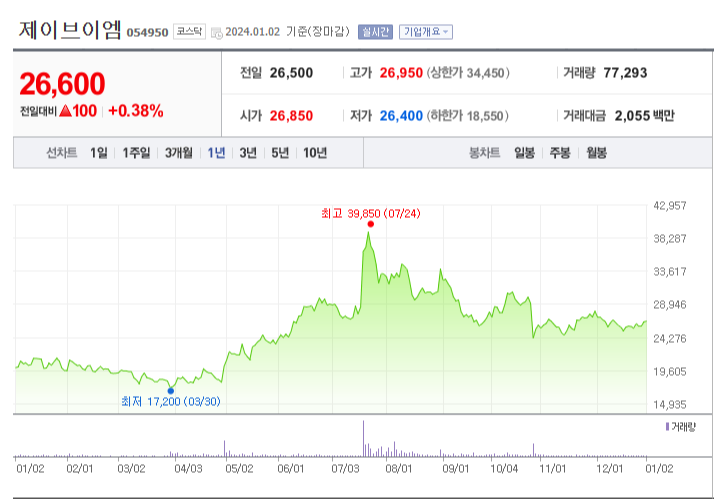Click the red up-triangle change indicator
Viewport: 714px width, 499px height.
pyautogui.click(x=65, y=110)
